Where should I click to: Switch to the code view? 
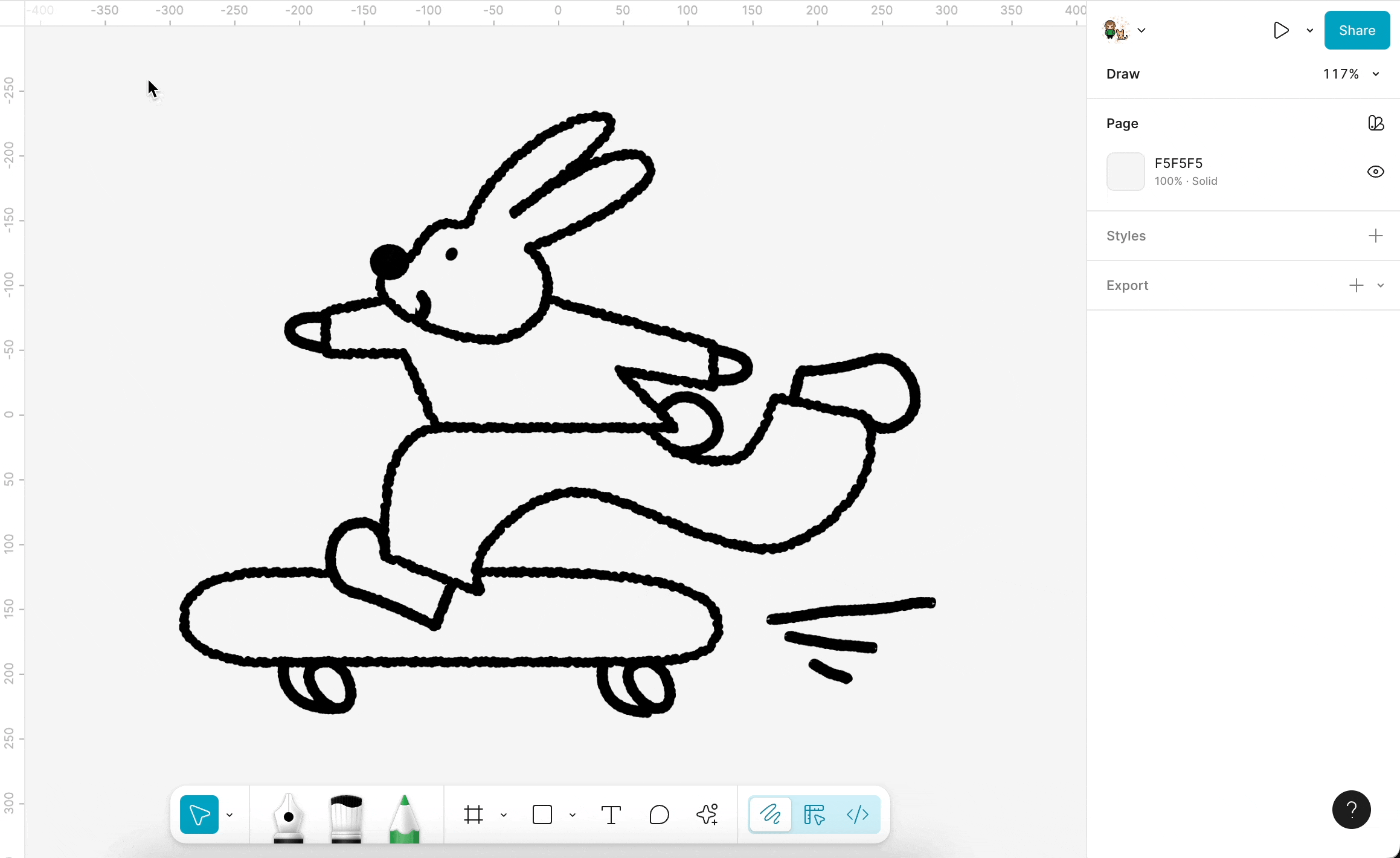(x=858, y=814)
